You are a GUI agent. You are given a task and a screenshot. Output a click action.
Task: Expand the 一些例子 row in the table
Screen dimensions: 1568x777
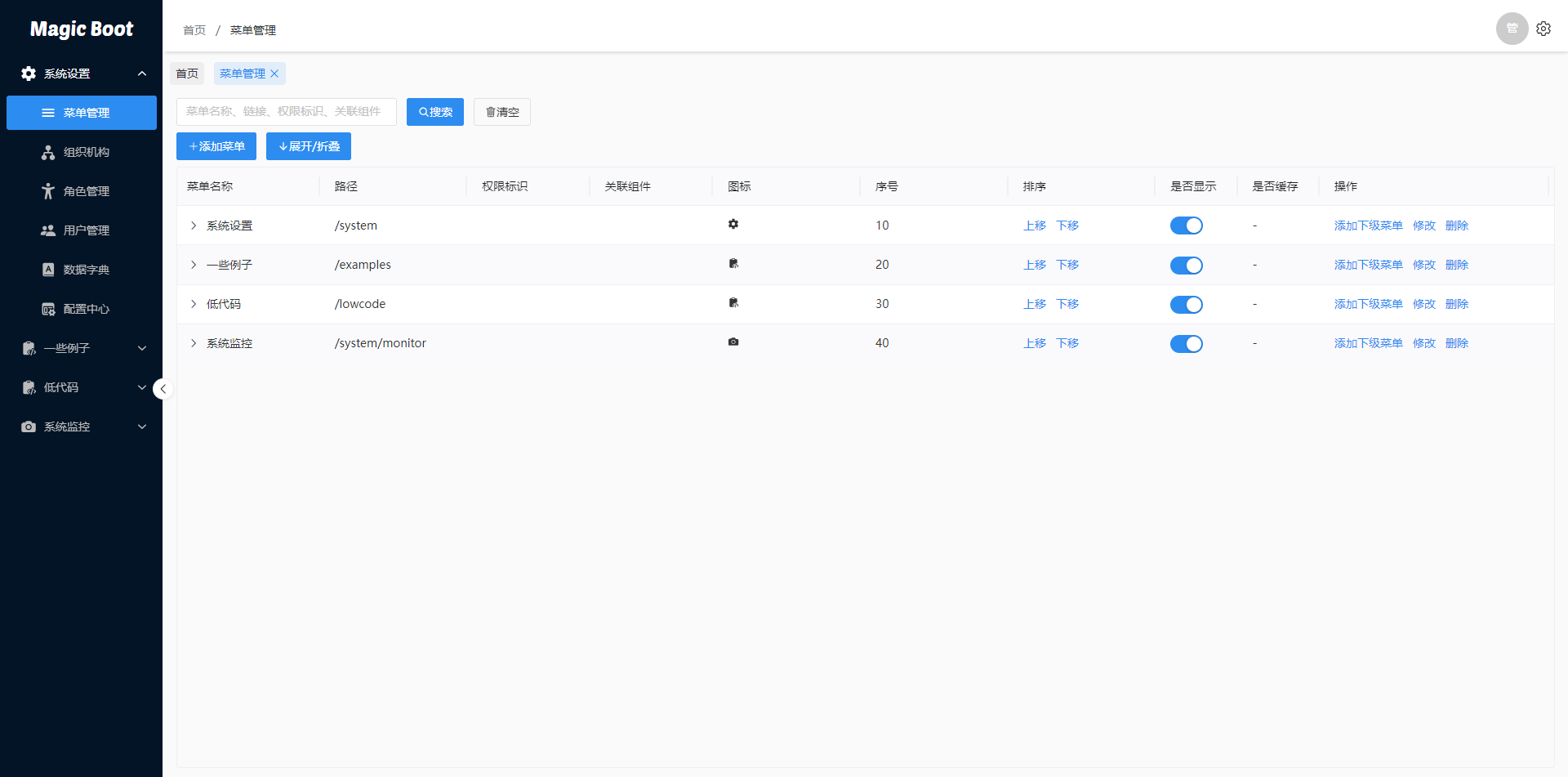(x=194, y=265)
